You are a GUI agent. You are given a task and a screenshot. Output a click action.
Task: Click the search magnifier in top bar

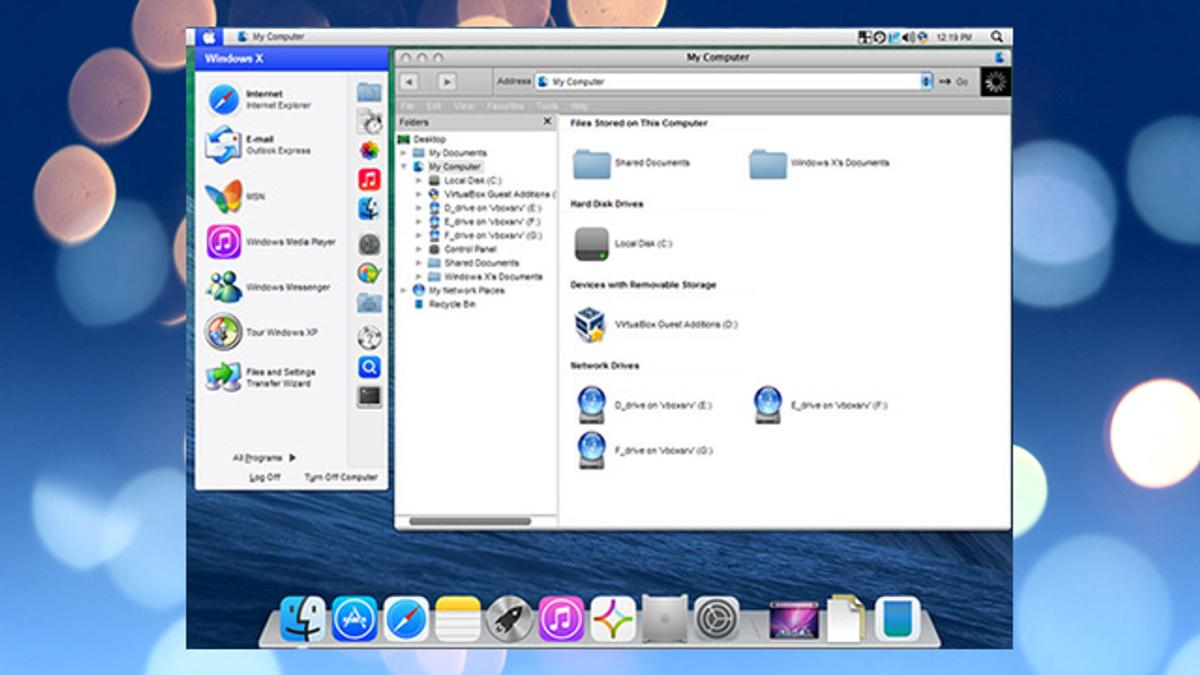point(997,37)
